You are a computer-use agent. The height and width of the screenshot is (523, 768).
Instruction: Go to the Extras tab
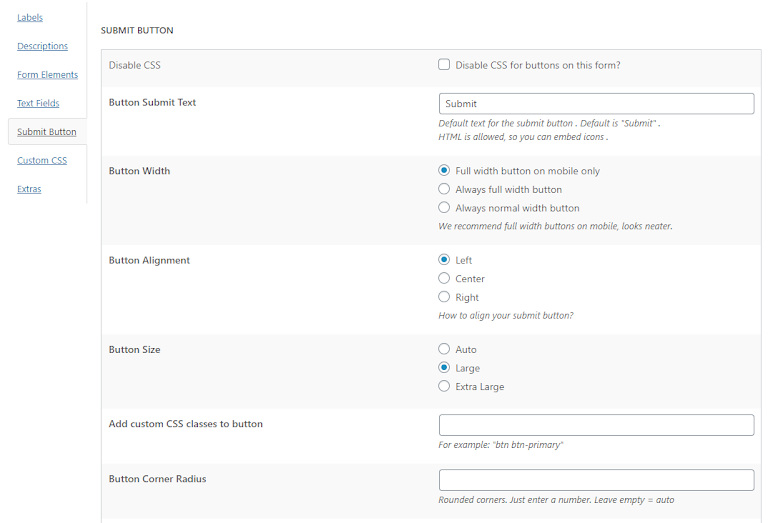(29, 189)
